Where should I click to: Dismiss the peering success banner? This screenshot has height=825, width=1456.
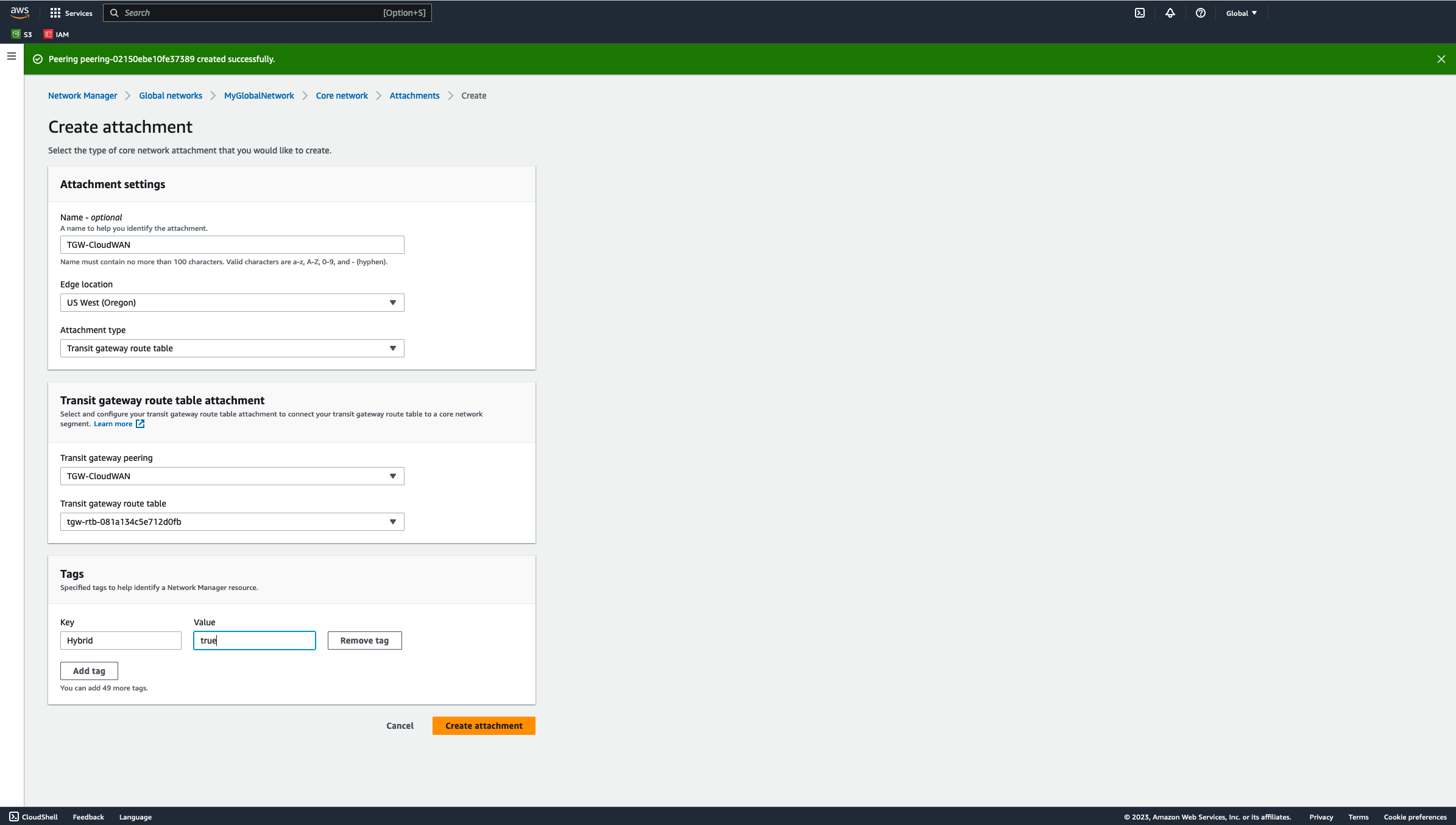(x=1441, y=58)
